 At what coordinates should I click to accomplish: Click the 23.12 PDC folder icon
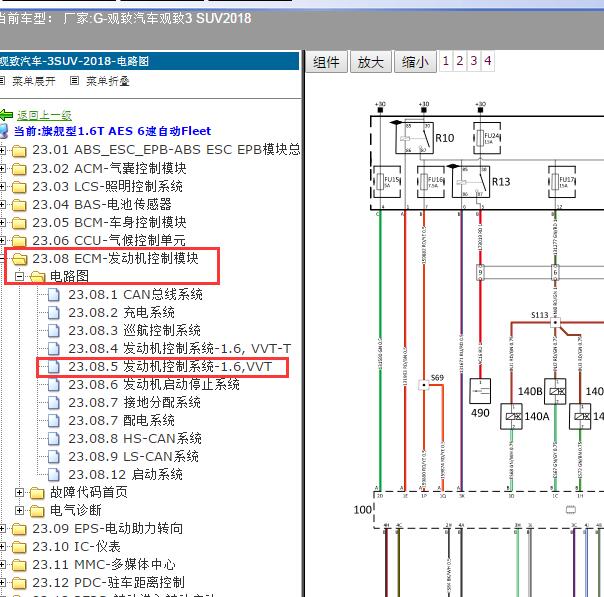coord(19,583)
